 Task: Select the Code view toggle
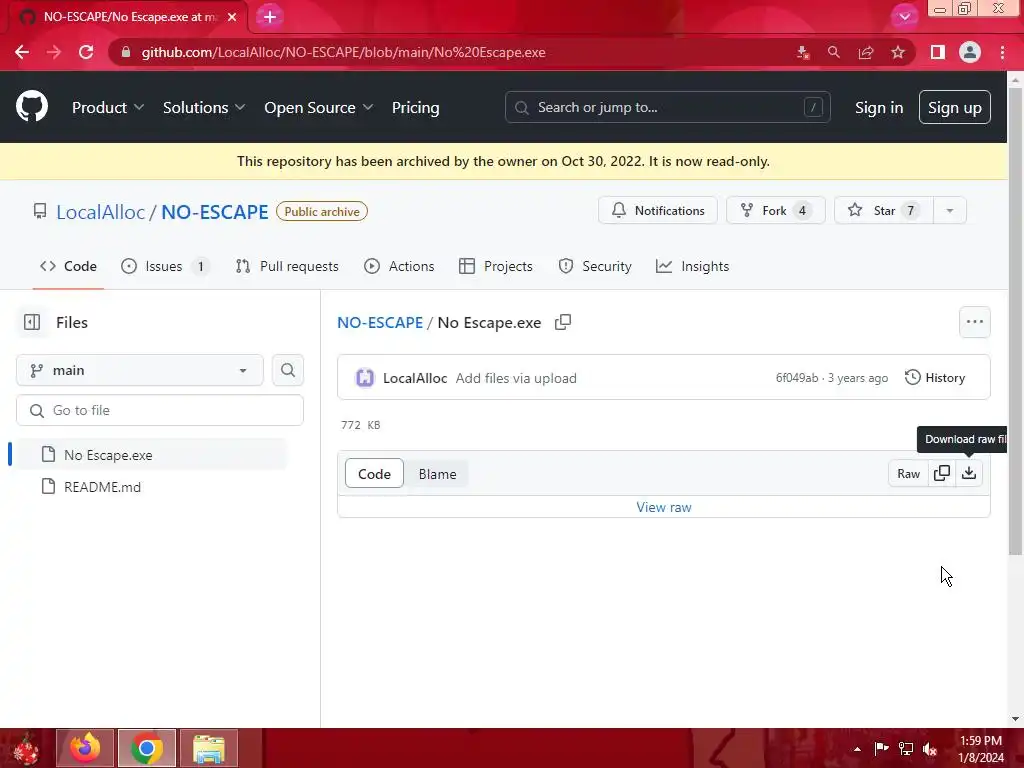(374, 474)
